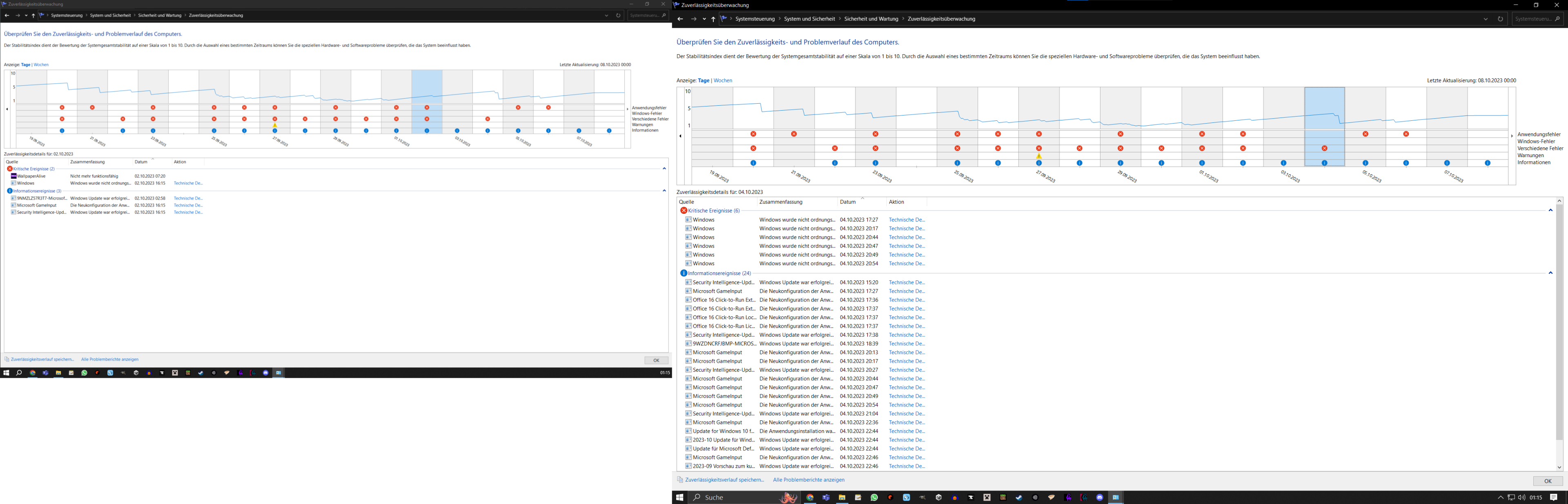The width and height of the screenshot is (1568, 504).
Task: Sort by Datum column in the 04.10.2023 list
Action: pos(847,202)
